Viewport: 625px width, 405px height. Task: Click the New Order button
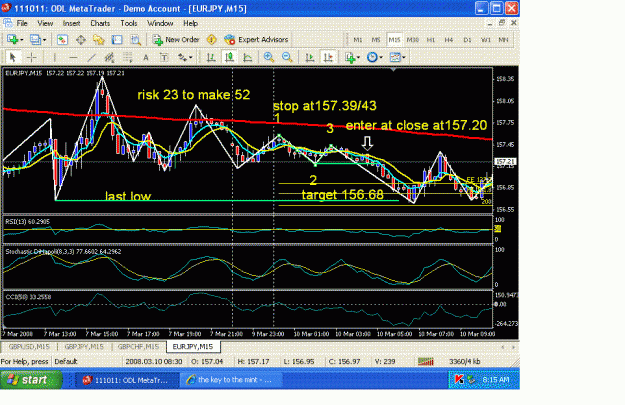pyautogui.click(x=176, y=39)
